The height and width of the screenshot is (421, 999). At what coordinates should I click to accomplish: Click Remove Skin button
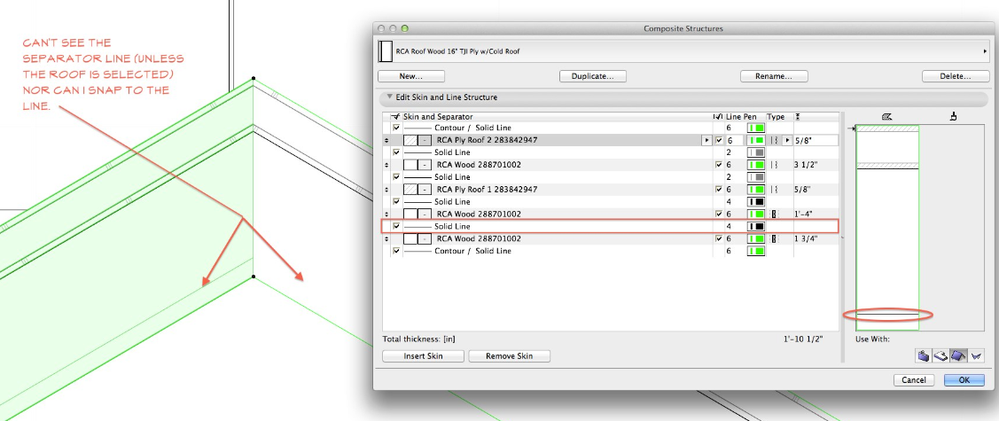pos(509,356)
